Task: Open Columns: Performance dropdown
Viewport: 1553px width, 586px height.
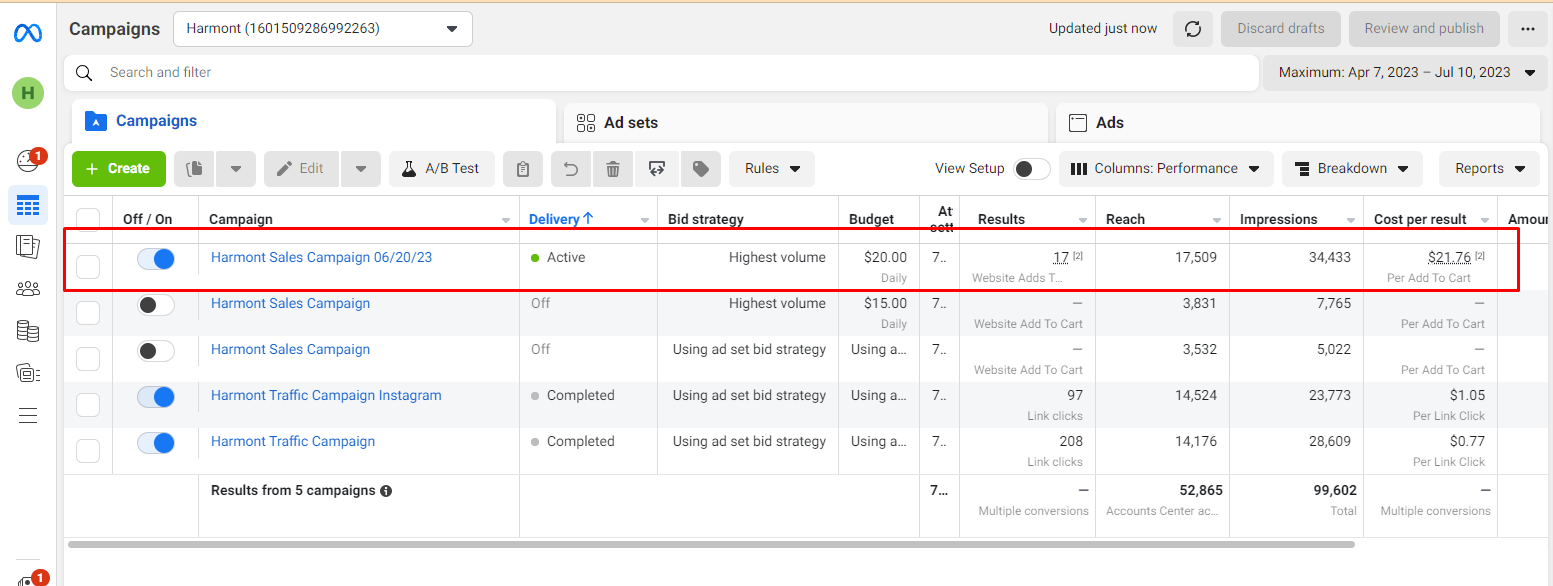Action: pyautogui.click(x=1166, y=169)
